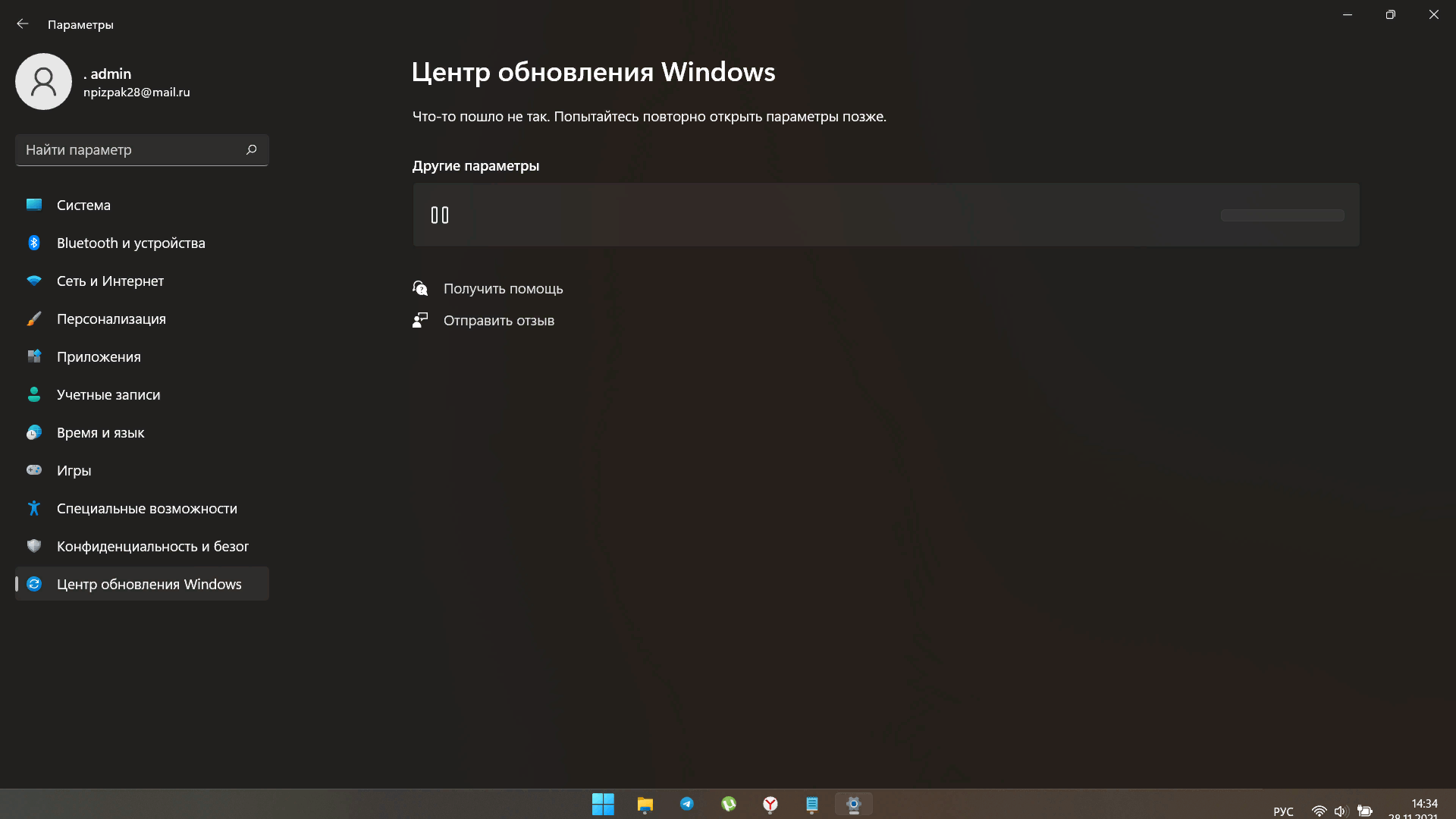Close the Параметры window

pos(1433,15)
